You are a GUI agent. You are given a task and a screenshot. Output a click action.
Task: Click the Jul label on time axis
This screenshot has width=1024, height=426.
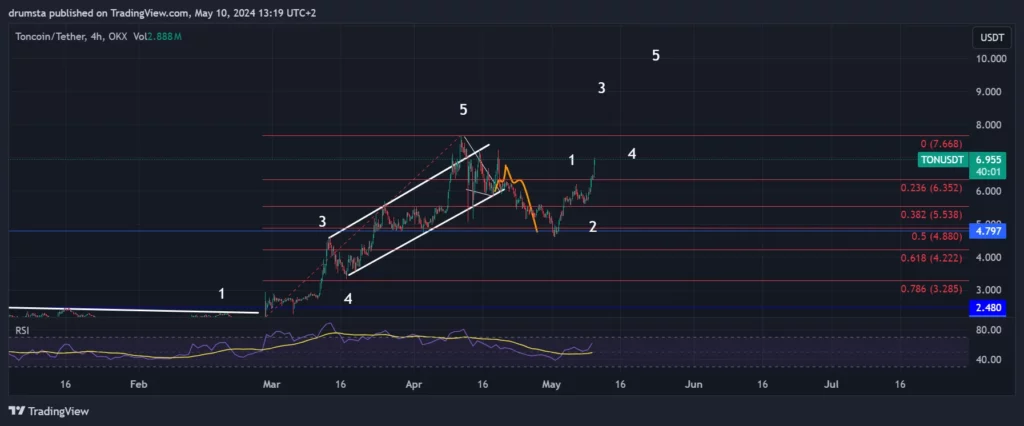832,385
